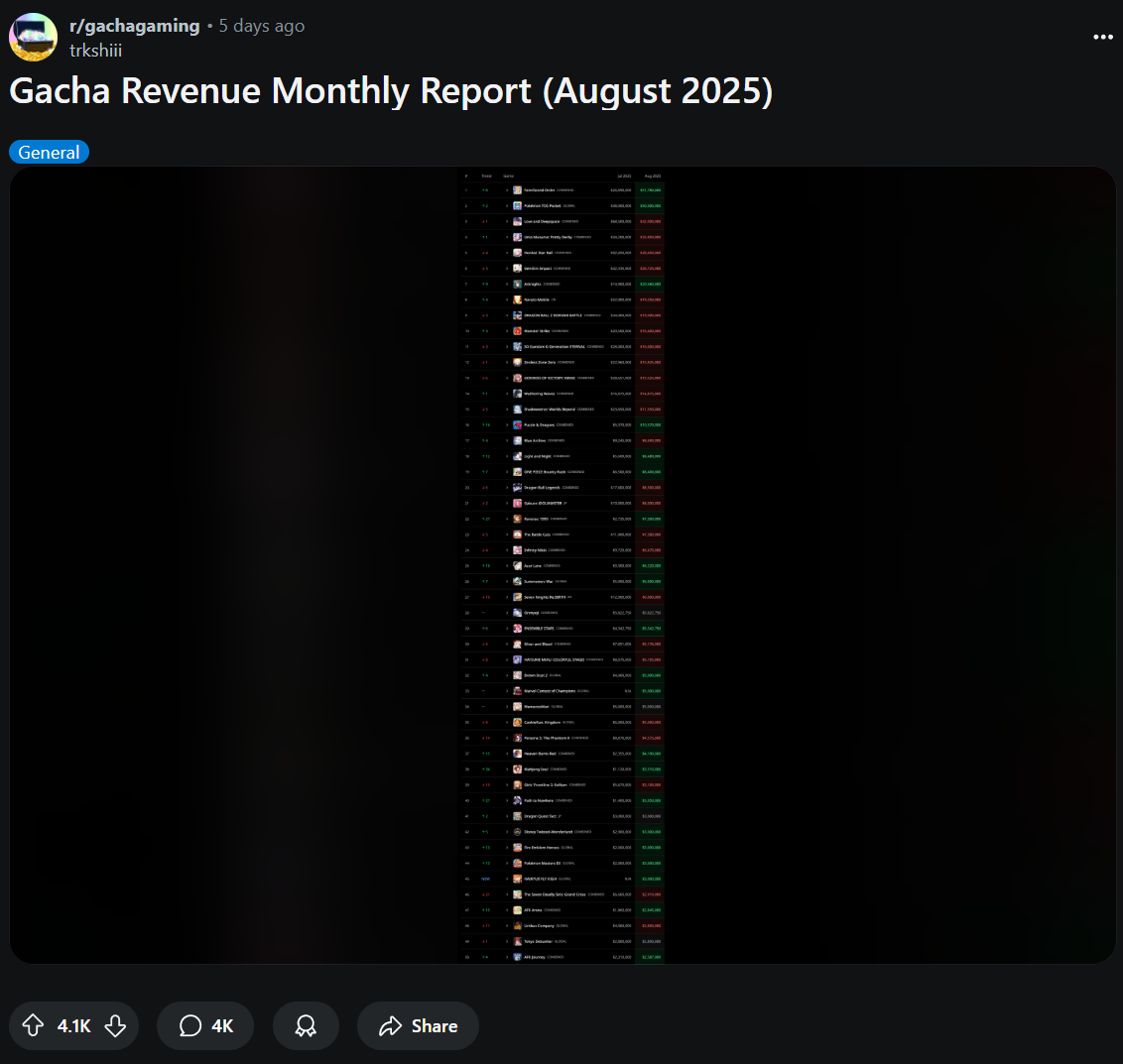The image size is (1123, 1064).
Task: Click the '5 days ago' timestamp
Action: tap(262, 26)
